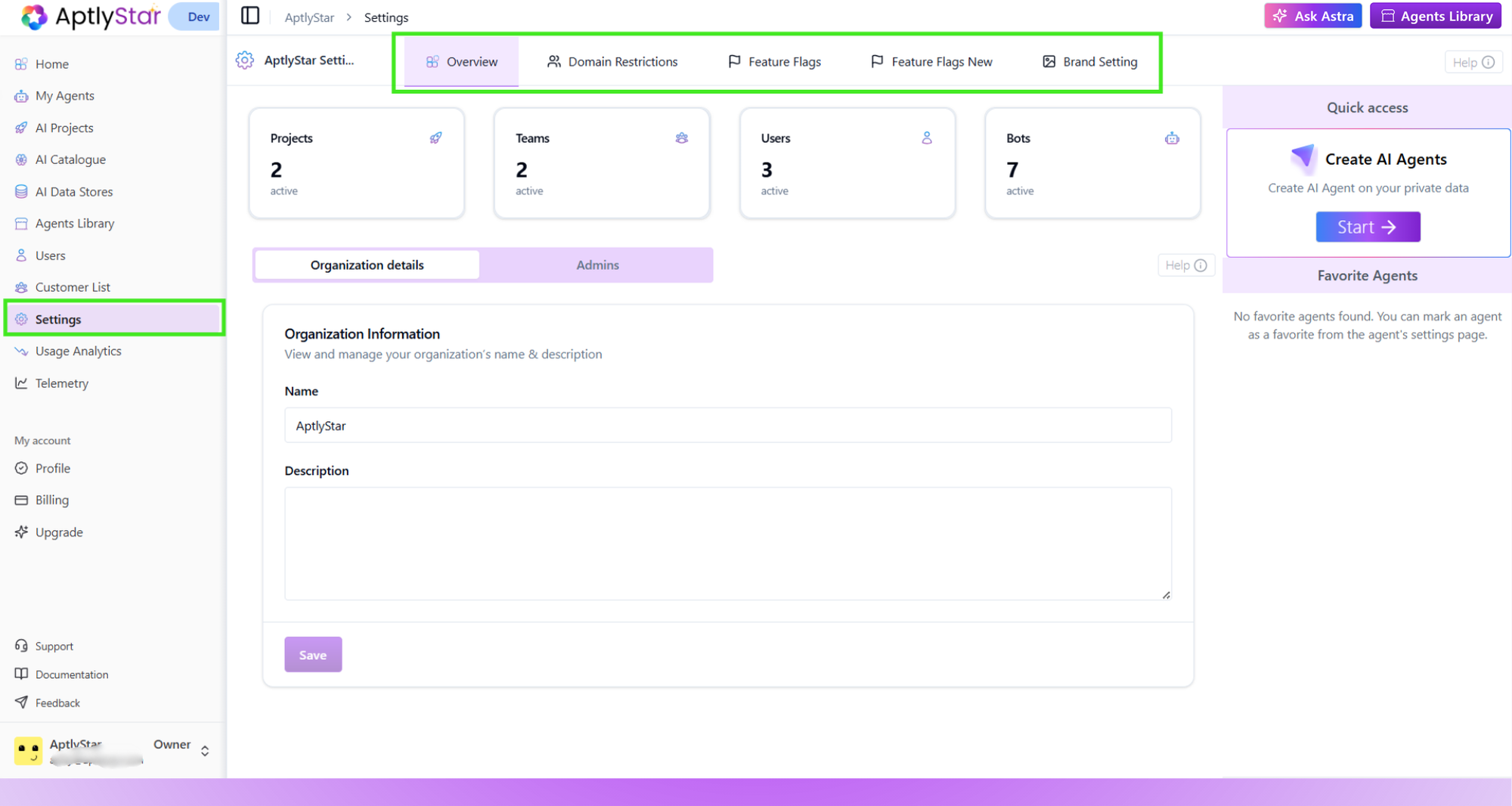Open AI Data Stores from sidebar
Viewport: 1512px width, 806px height.
point(74,191)
